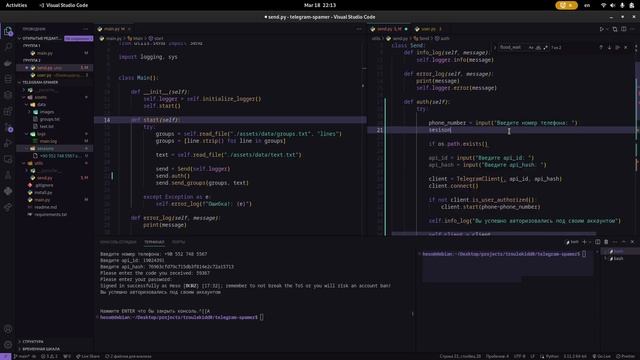Click the Go Live status bar button
This screenshot has height=360, width=640.
tap(602, 356)
